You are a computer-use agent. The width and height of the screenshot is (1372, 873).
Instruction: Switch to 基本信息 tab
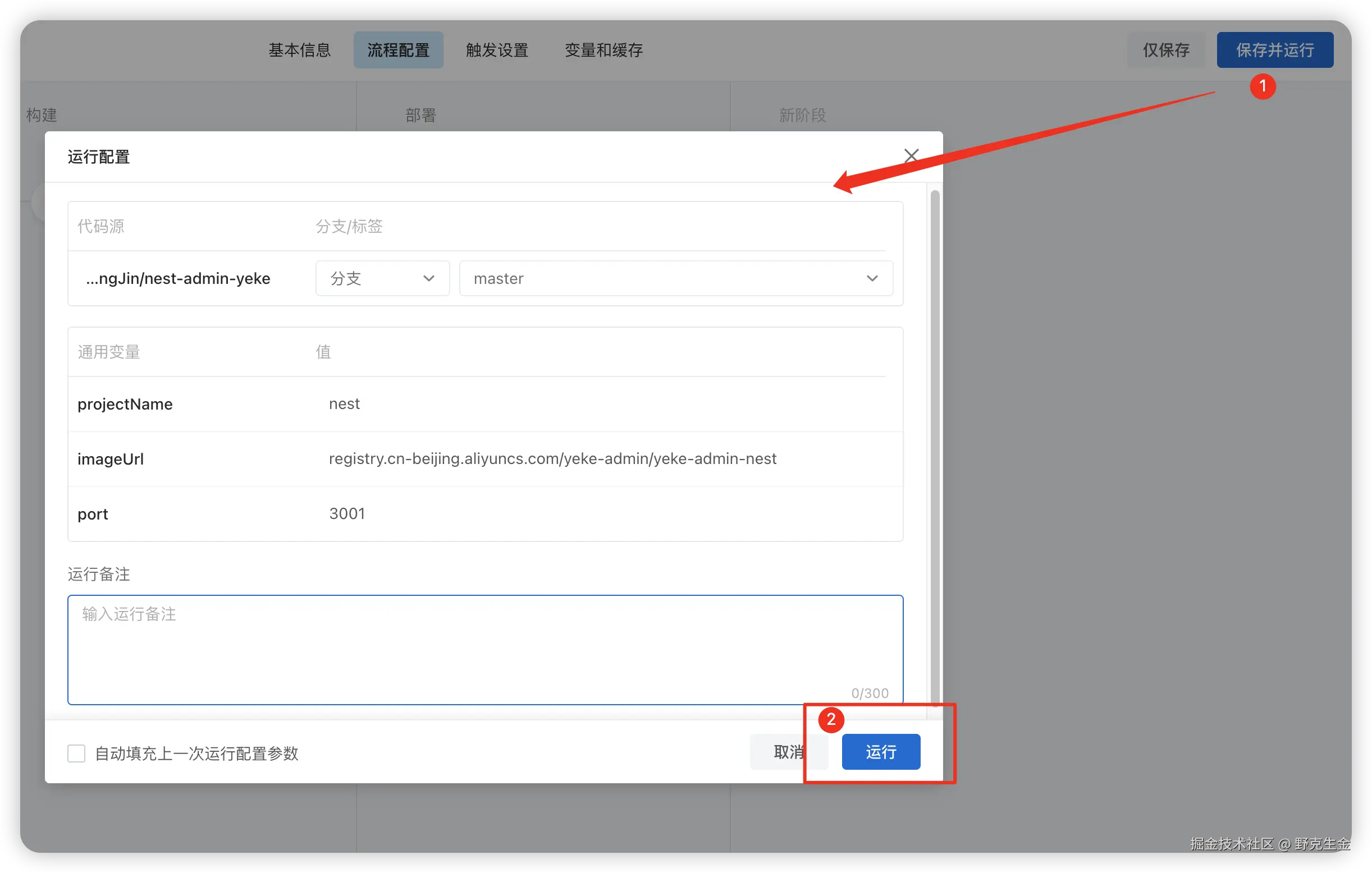click(300, 50)
